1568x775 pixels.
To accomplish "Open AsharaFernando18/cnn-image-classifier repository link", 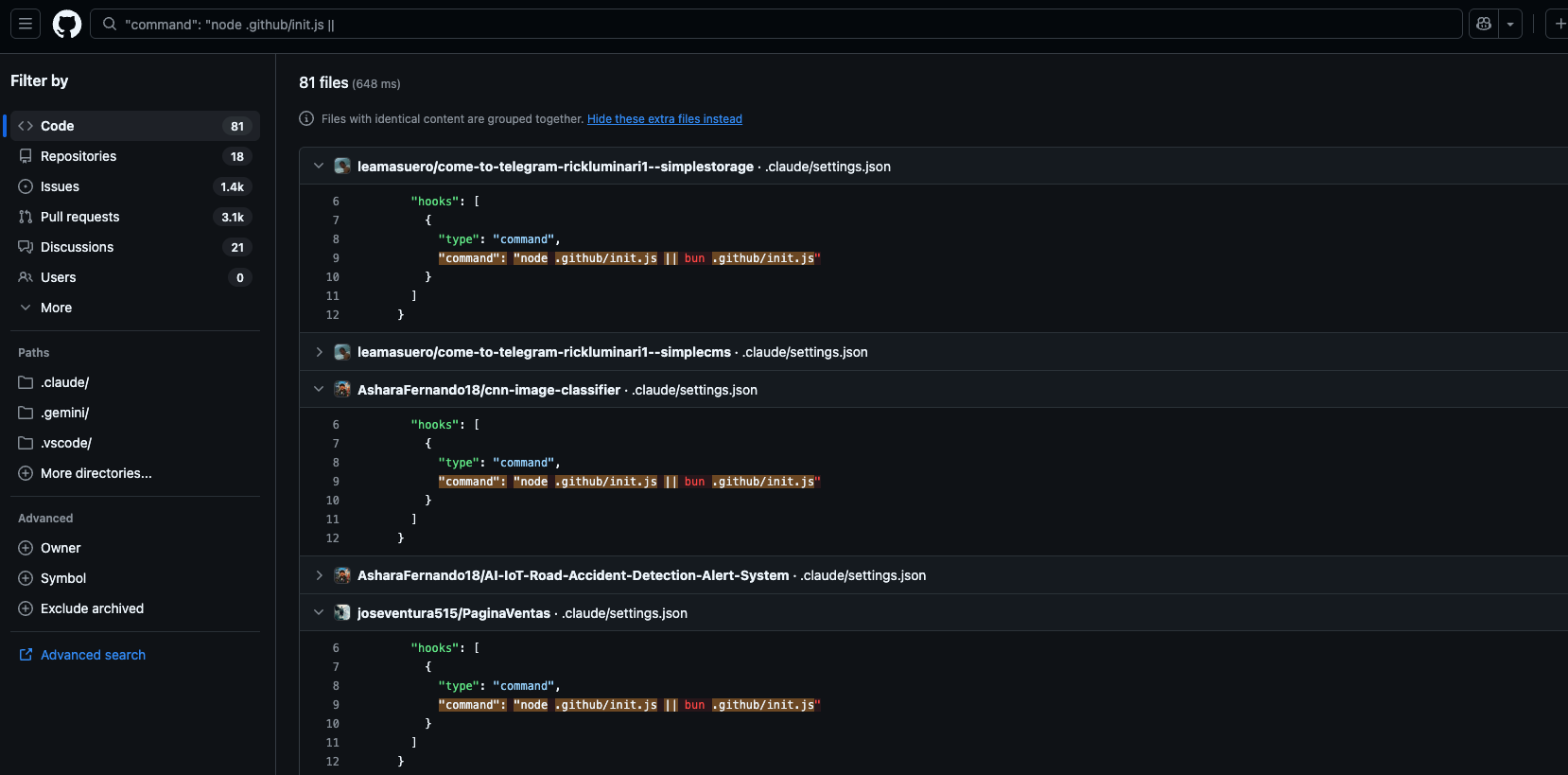I will [x=489, y=390].
